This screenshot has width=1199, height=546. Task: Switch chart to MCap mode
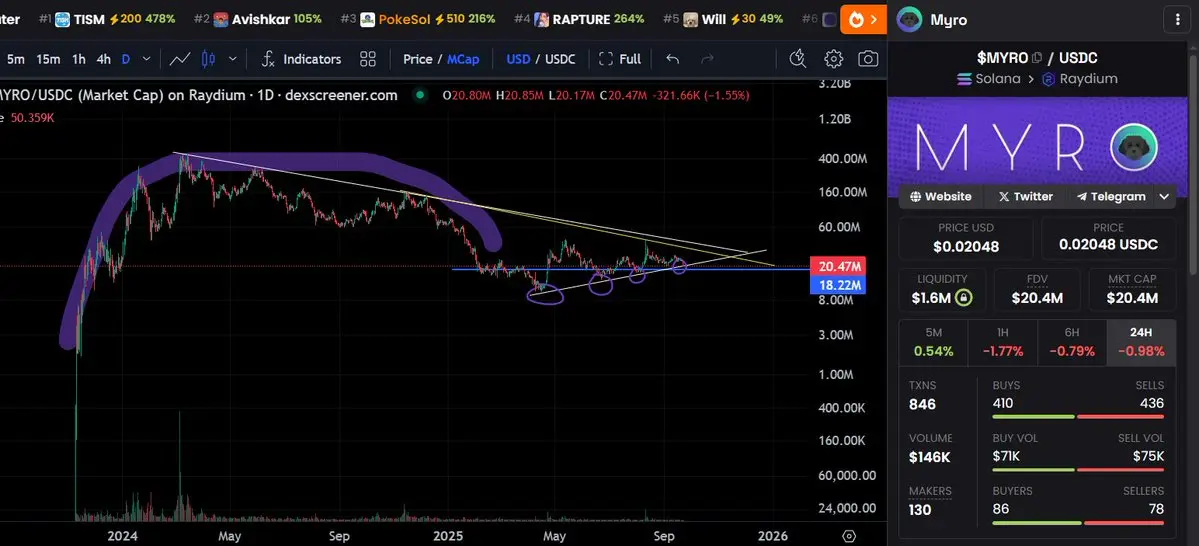[x=463, y=59]
